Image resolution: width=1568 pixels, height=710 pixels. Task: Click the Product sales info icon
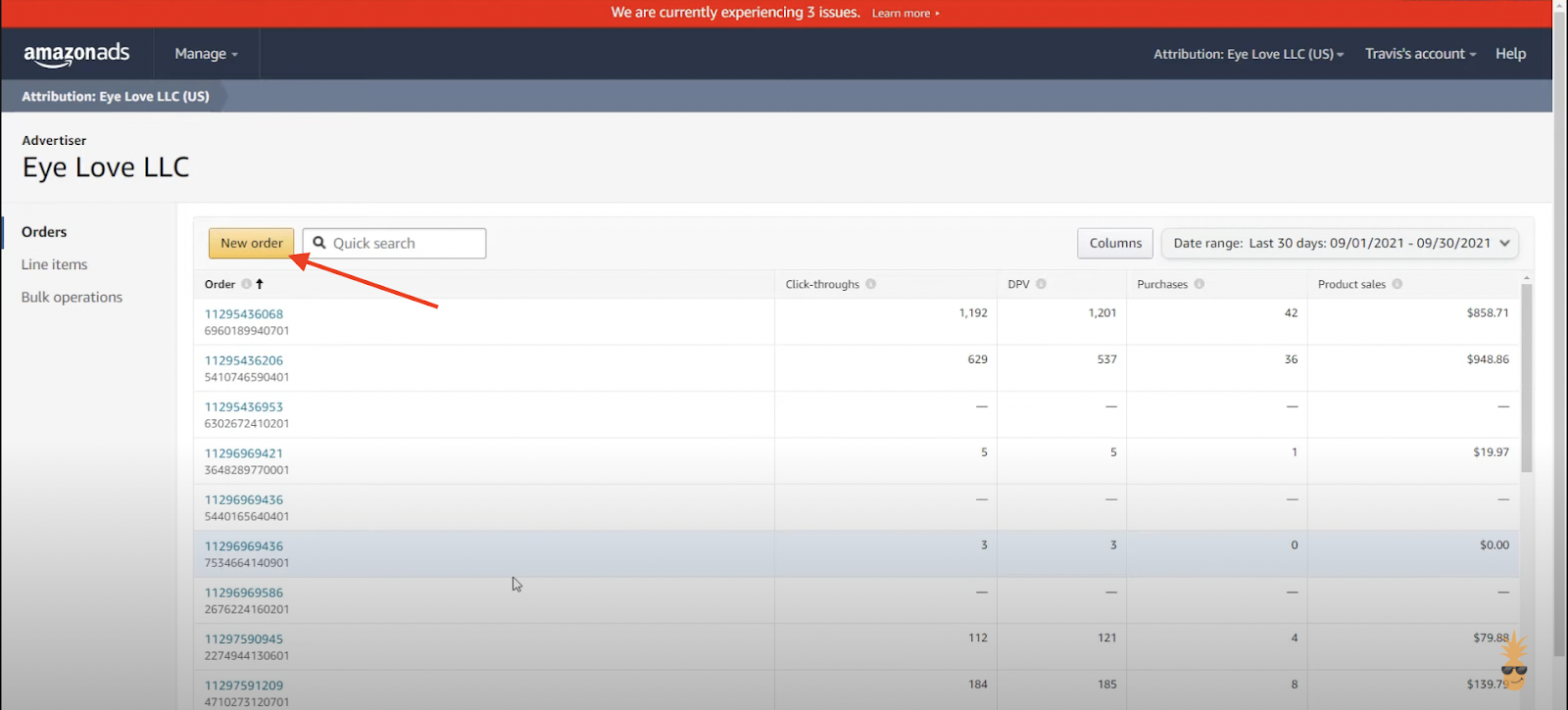1396,284
